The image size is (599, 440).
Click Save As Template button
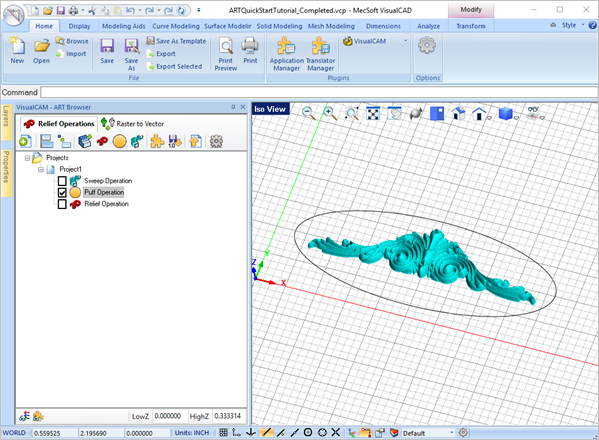(x=176, y=41)
